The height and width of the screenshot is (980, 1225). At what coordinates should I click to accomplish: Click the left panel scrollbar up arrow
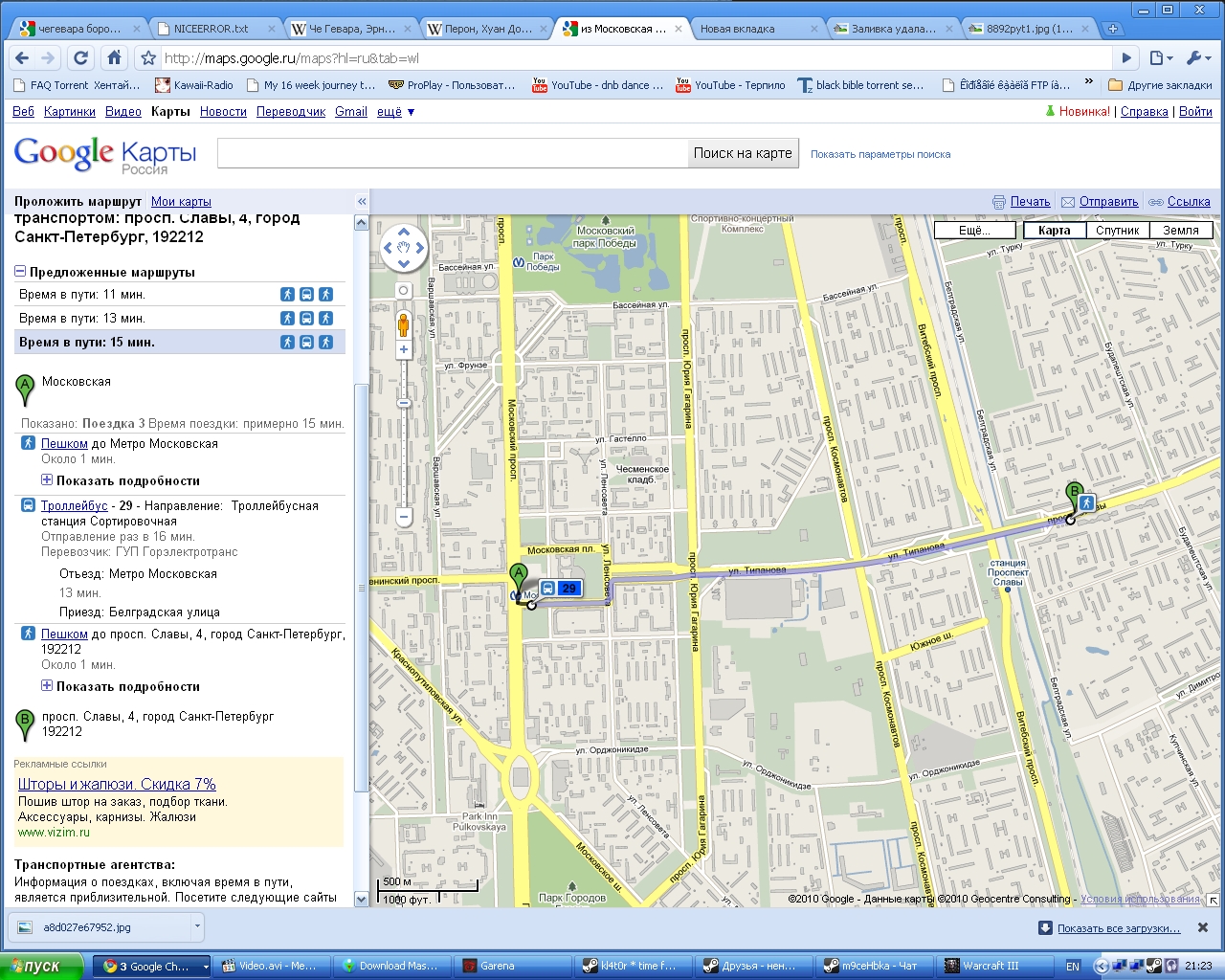pyautogui.click(x=362, y=223)
